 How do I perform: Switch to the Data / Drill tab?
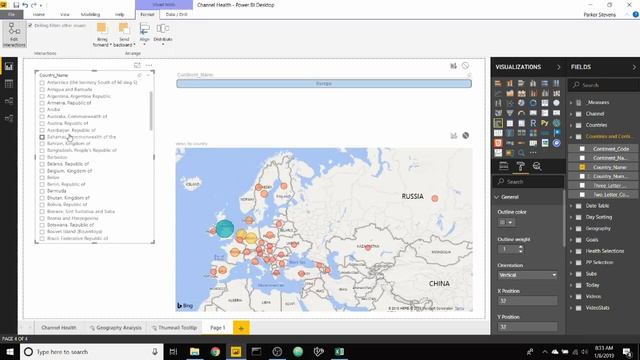(176, 14)
